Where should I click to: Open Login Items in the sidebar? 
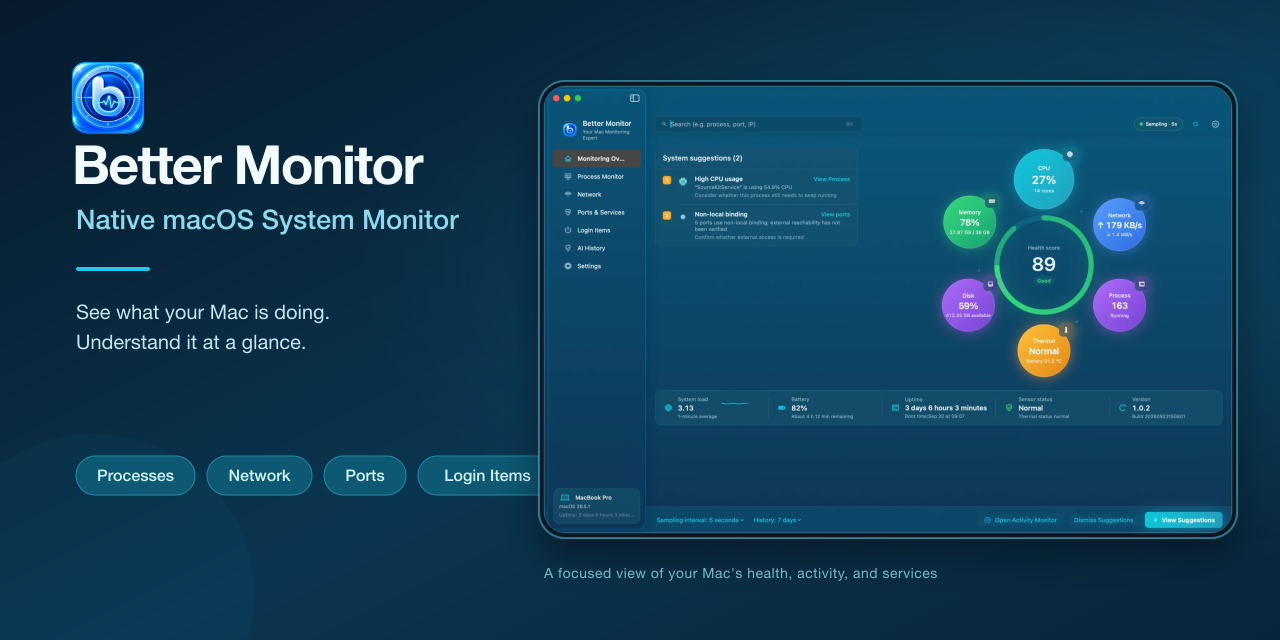597,230
